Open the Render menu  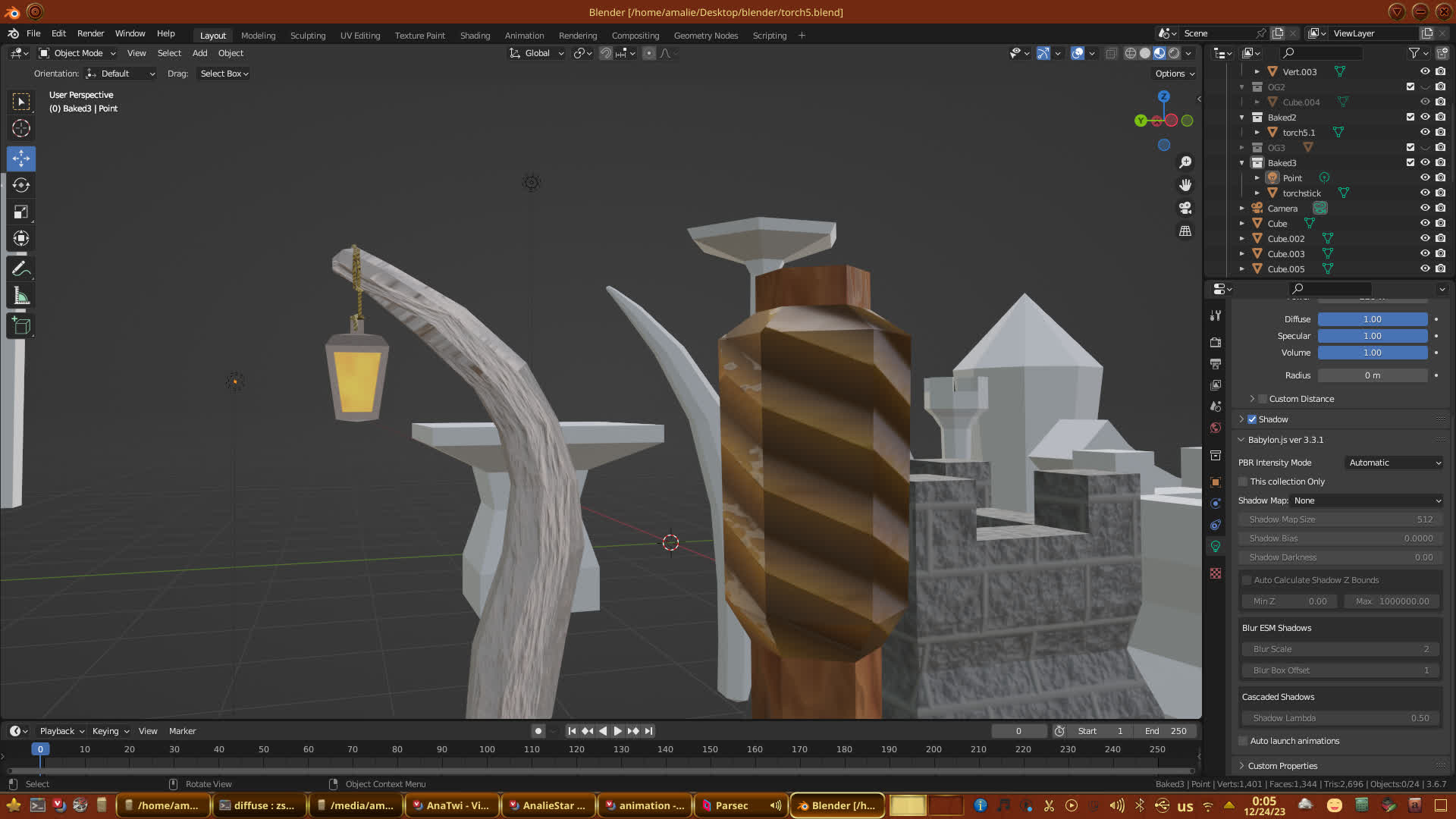(x=90, y=33)
